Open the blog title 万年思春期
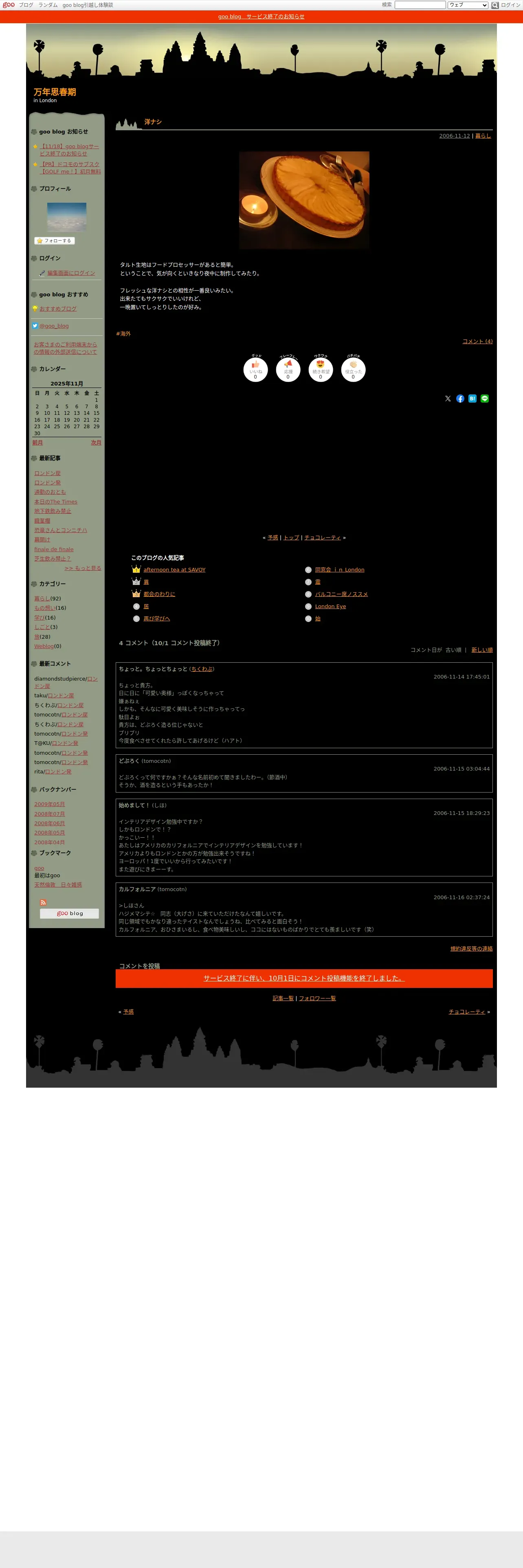The width and height of the screenshot is (523, 1568). pyautogui.click(x=55, y=92)
